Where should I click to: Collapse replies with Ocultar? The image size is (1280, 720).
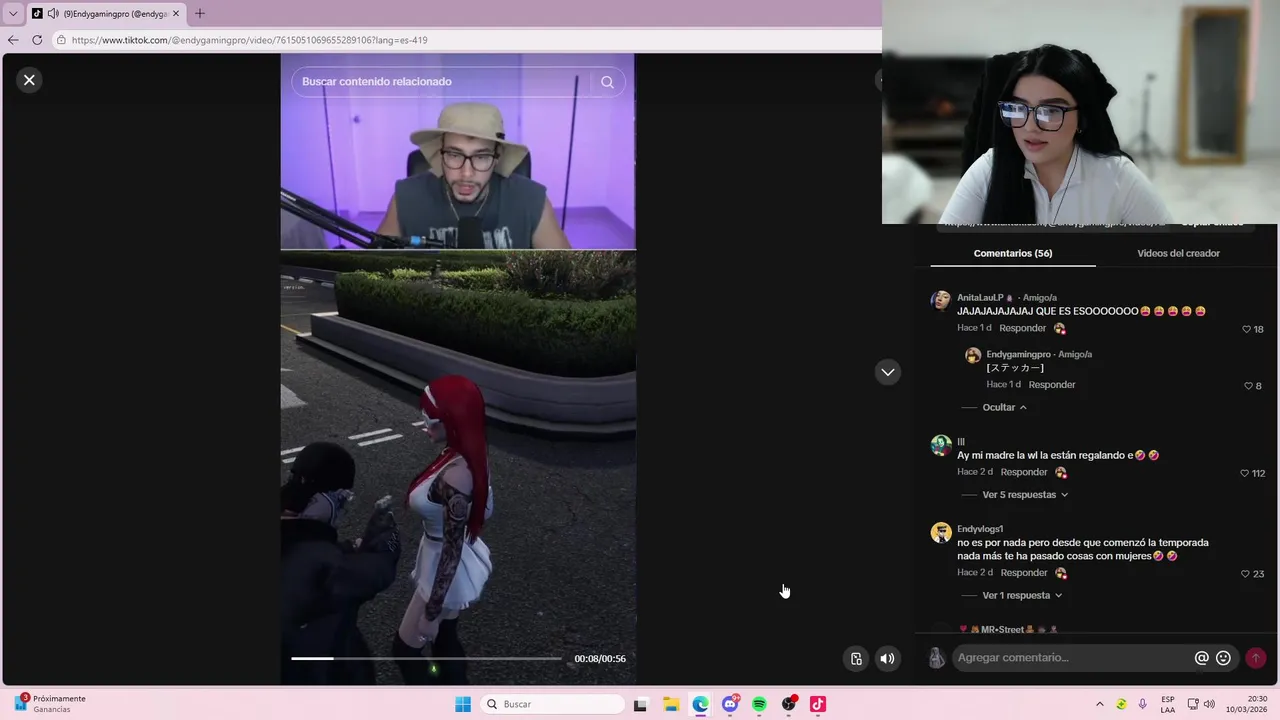point(1004,407)
